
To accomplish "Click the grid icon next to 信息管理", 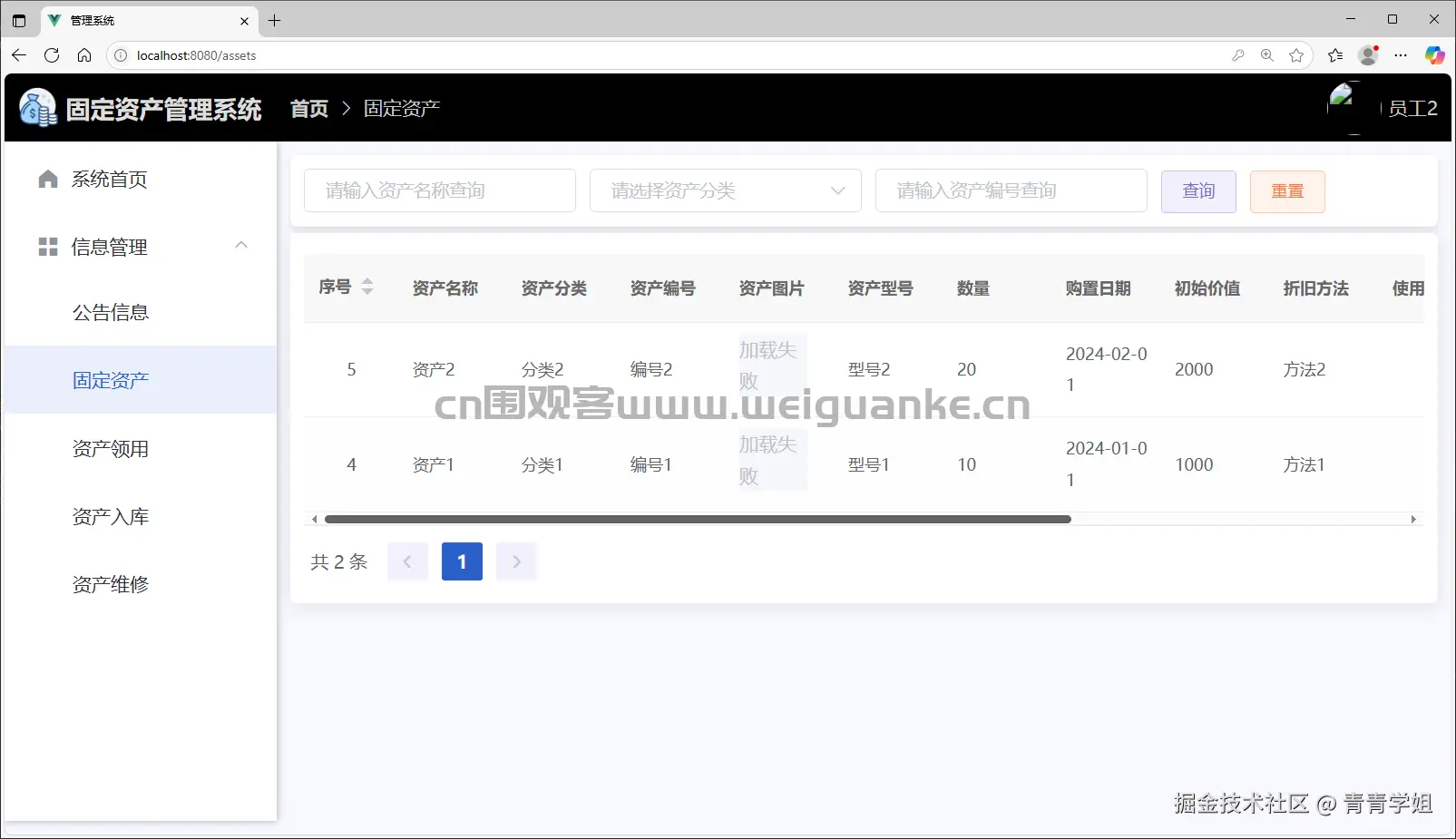I will (x=47, y=246).
